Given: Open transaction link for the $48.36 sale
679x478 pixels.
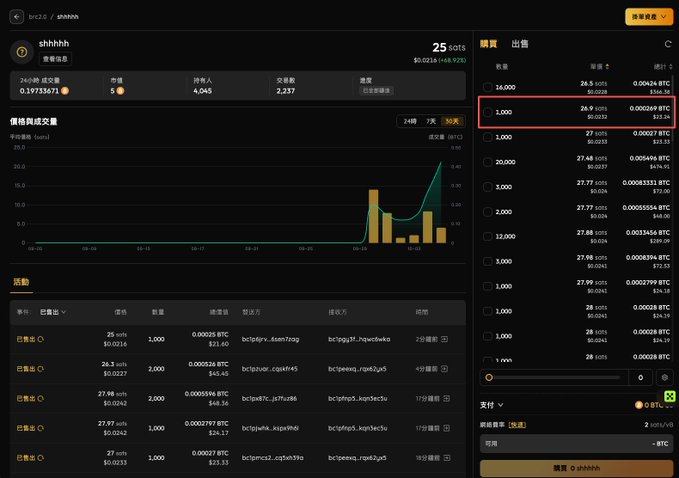Looking at the screenshot, I should [x=446, y=398].
